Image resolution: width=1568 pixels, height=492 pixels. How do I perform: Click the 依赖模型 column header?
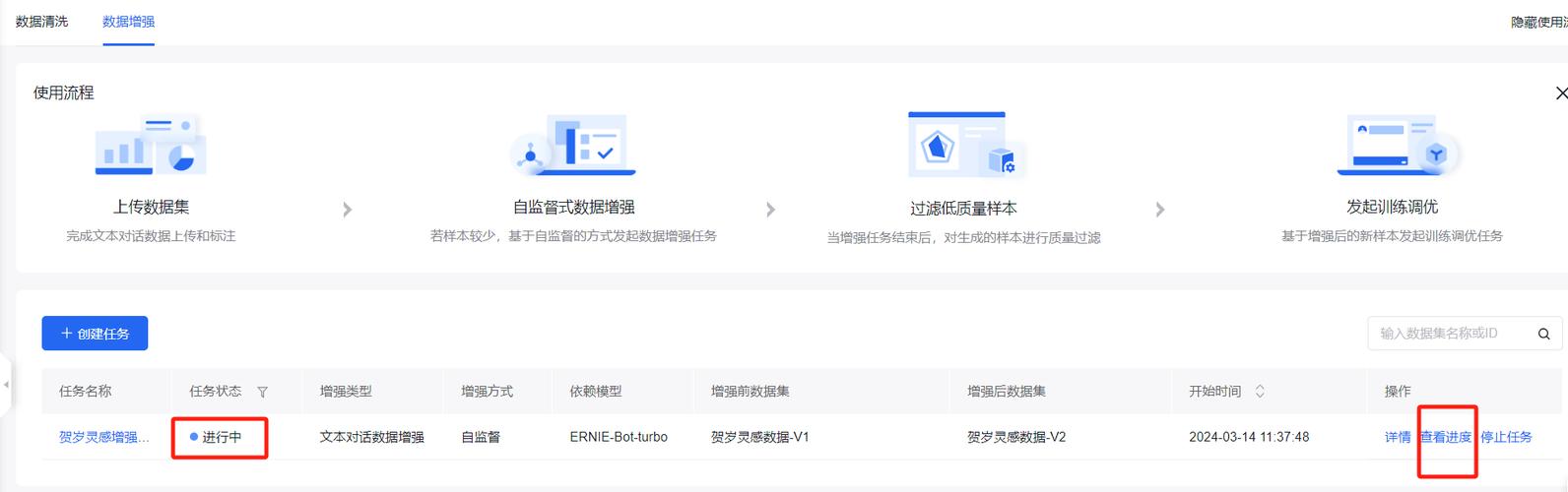(596, 392)
